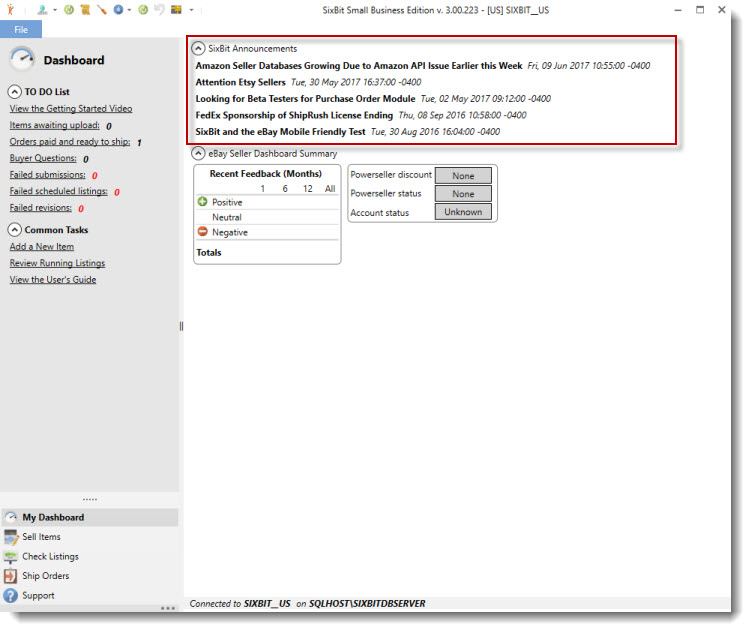Click the Dashboard gauge icon in the sidebar header
The image size is (752, 633).
click(22, 59)
